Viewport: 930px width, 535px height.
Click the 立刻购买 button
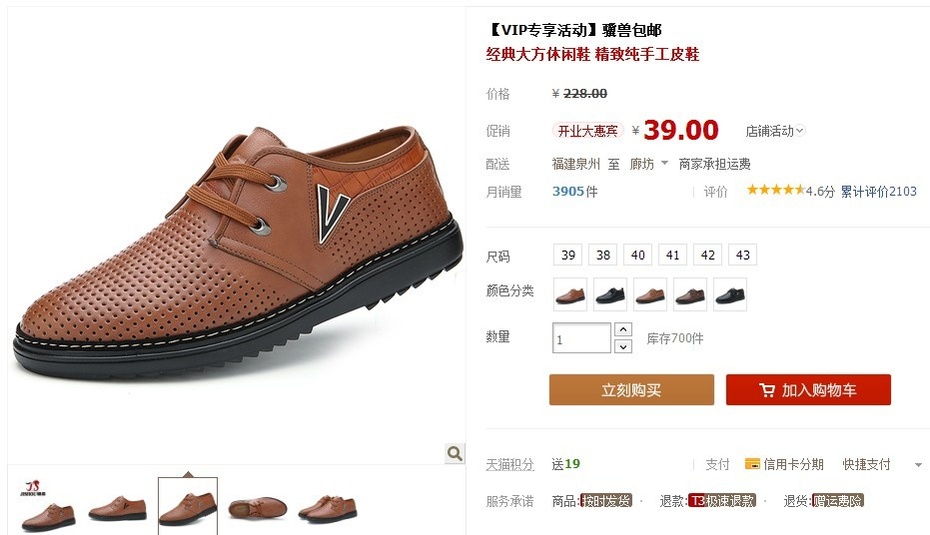click(x=631, y=390)
